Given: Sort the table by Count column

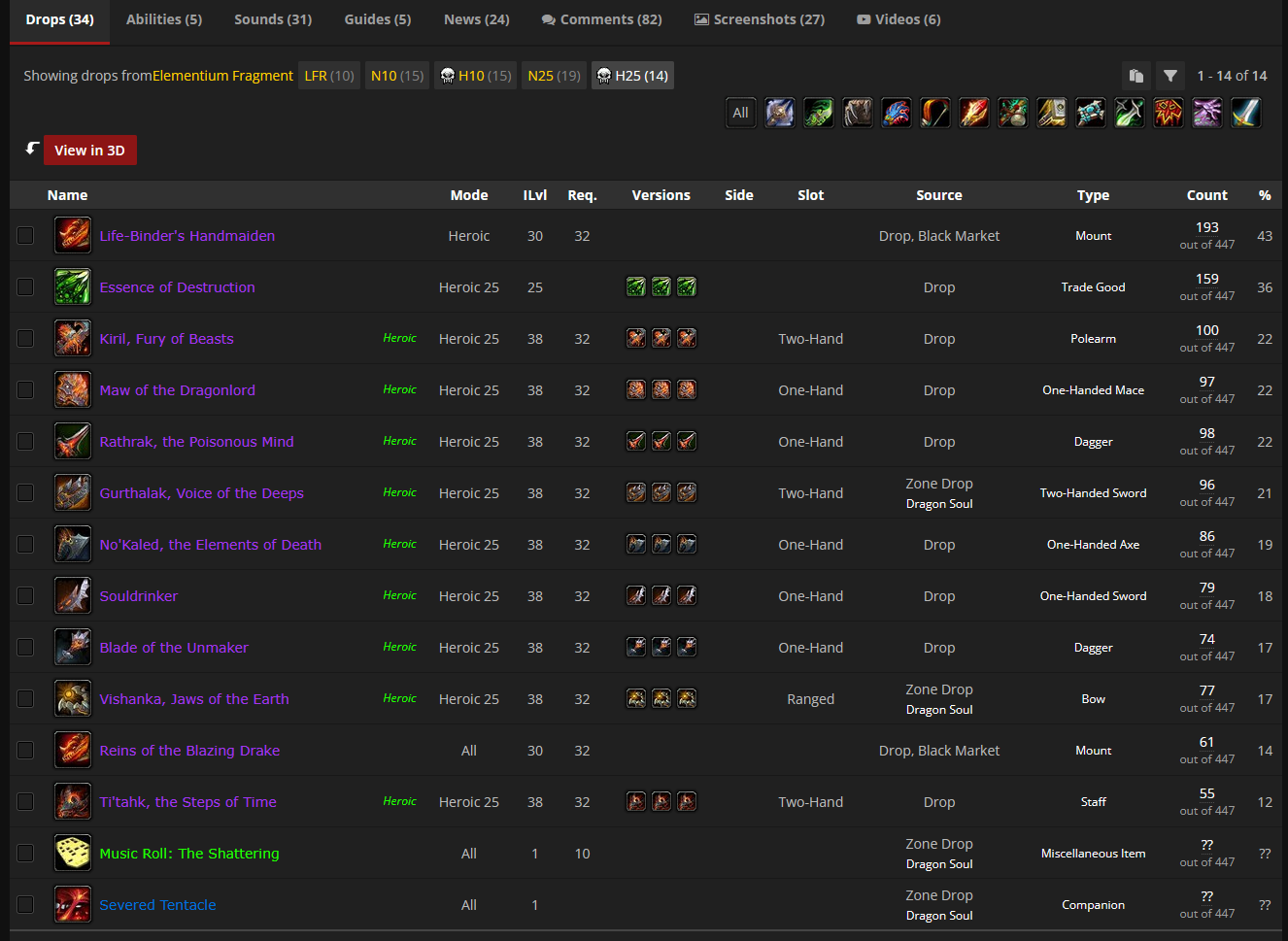Looking at the screenshot, I should coord(1206,195).
